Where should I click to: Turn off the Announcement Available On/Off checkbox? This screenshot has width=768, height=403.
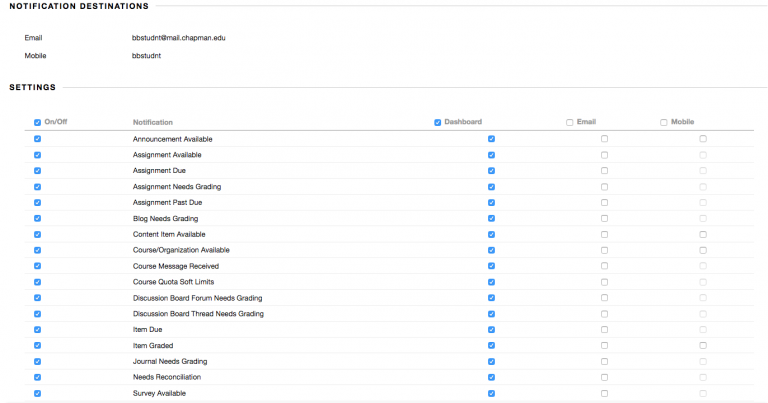[38, 139]
